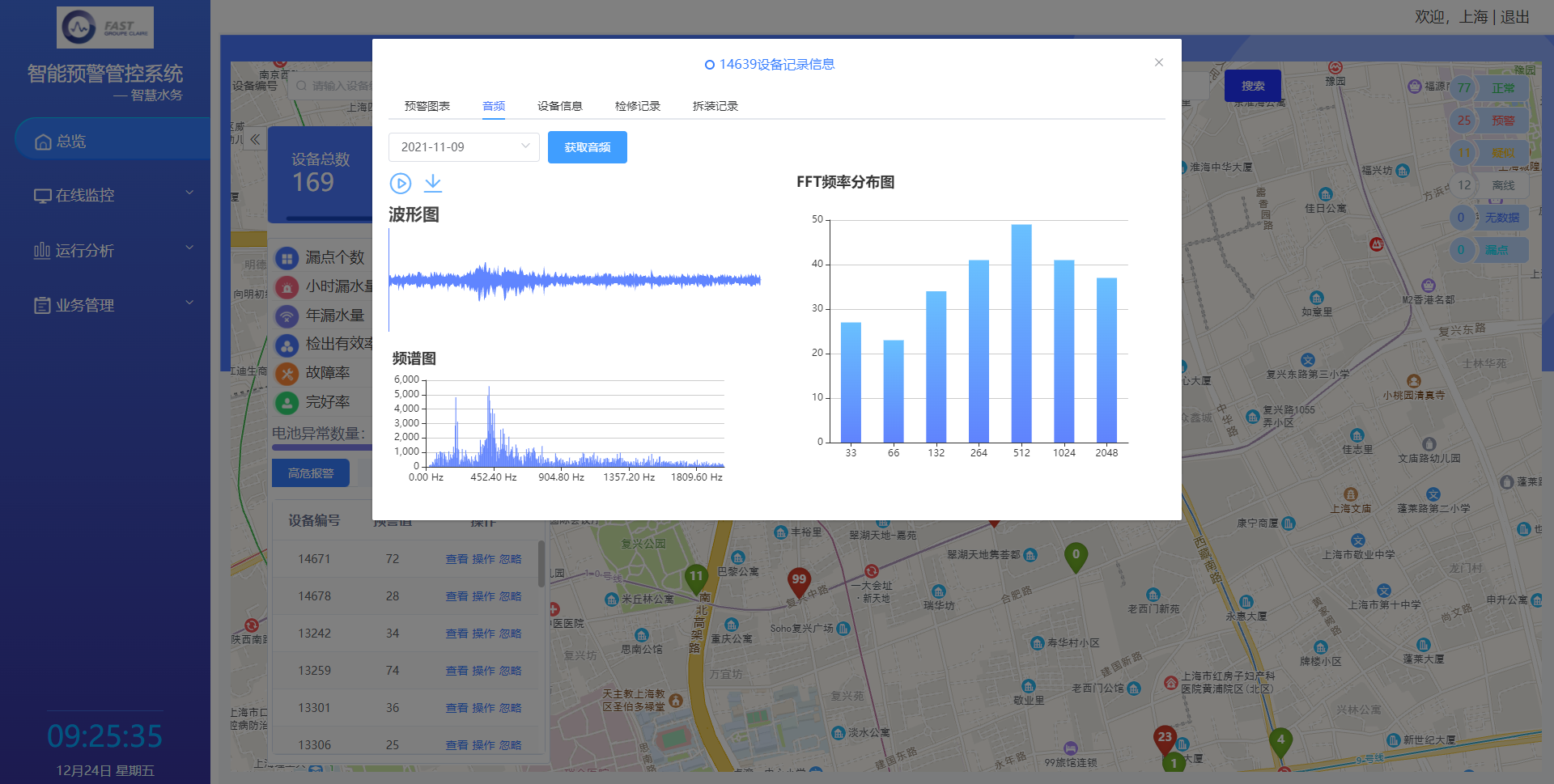Collapse the left panel with double-chevron
This screenshot has width=1554, height=784.
[255, 139]
